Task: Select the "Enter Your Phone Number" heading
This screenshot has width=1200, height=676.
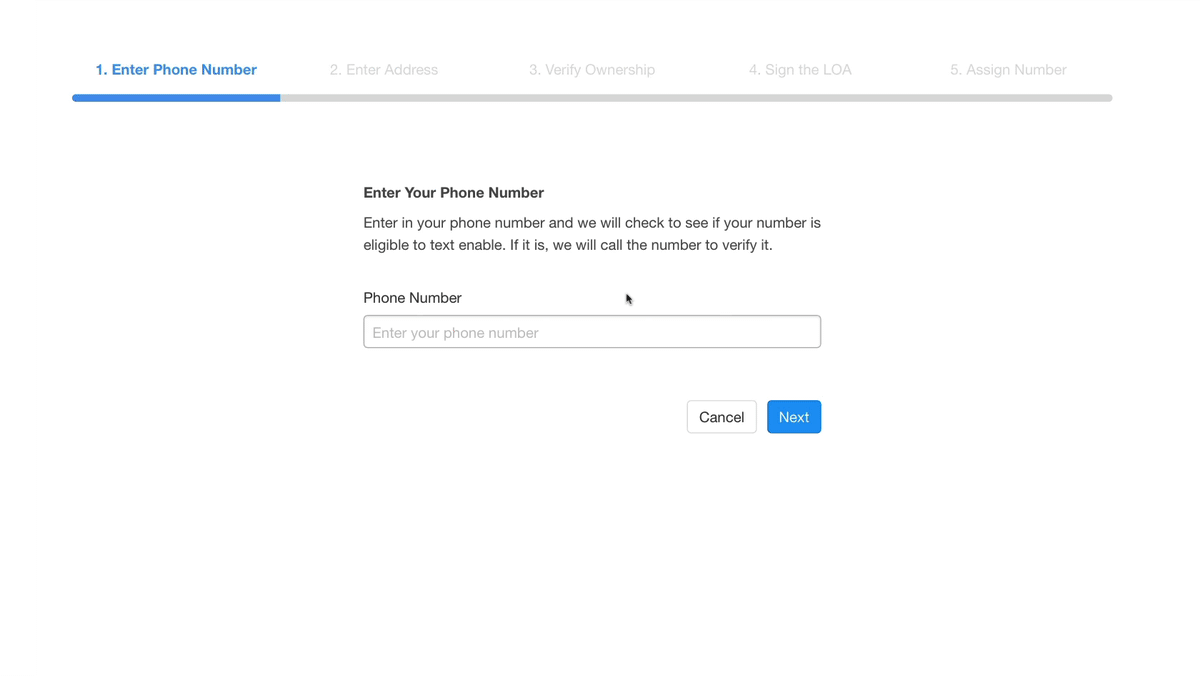Action: coord(453,192)
